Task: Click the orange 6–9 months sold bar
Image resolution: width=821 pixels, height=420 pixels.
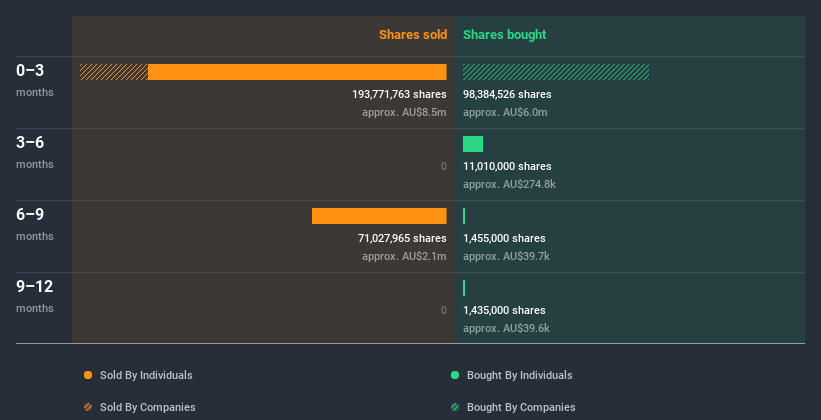Action: tap(379, 216)
